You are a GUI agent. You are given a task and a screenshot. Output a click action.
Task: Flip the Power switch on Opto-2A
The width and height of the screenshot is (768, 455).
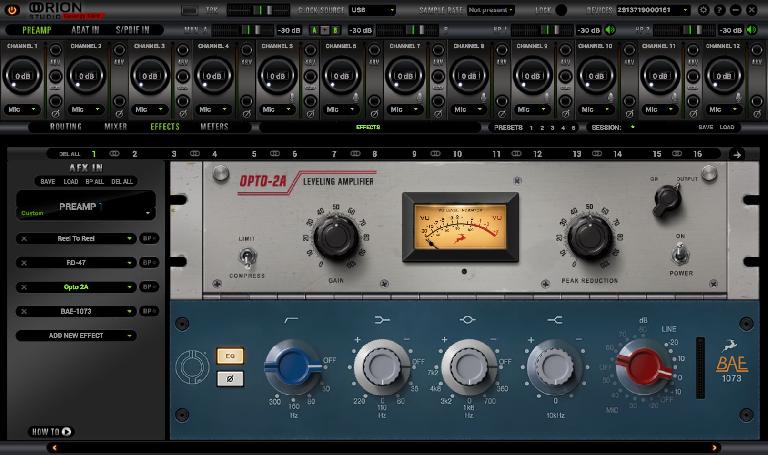point(681,254)
